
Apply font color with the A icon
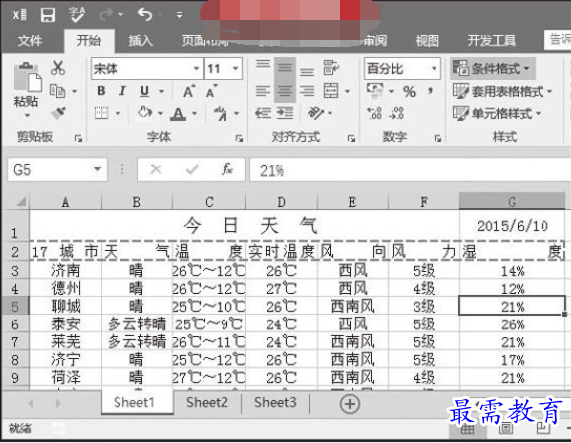coord(178,114)
